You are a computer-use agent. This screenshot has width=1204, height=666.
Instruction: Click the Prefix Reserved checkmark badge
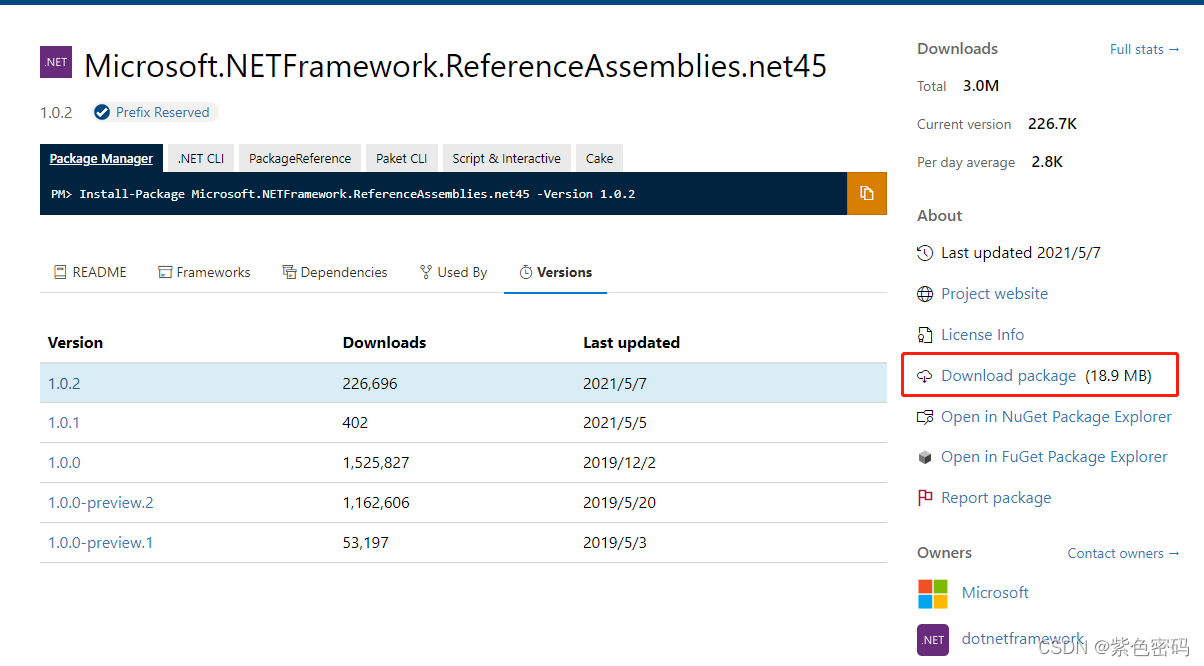[101, 112]
